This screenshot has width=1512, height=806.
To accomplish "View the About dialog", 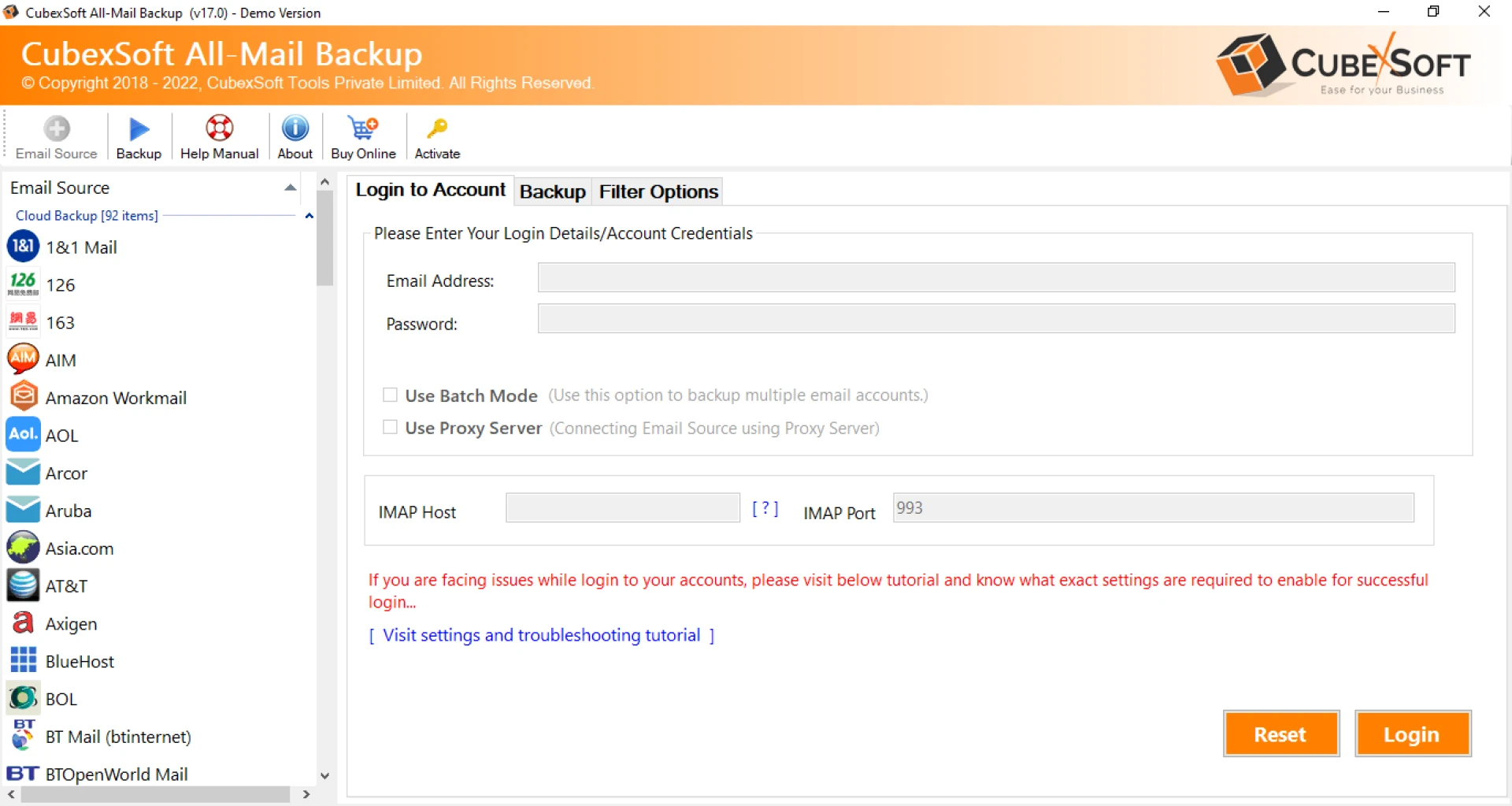I will (295, 136).
